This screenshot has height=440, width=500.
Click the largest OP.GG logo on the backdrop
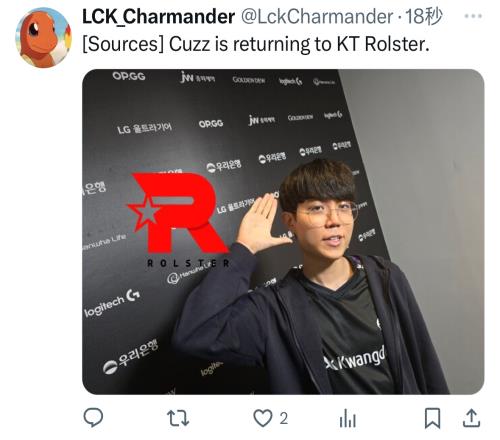click(129, 76)
